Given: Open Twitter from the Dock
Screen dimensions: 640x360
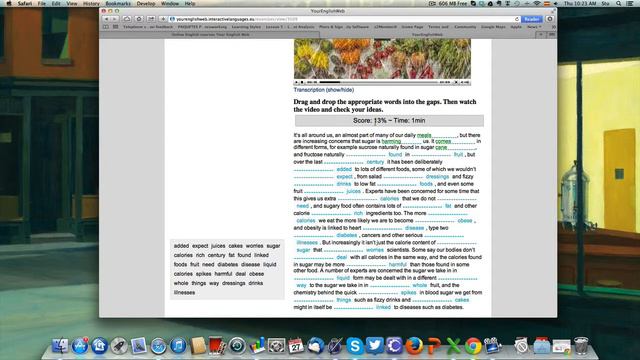Looking at the screenshot, I should (x=374, y=345).
